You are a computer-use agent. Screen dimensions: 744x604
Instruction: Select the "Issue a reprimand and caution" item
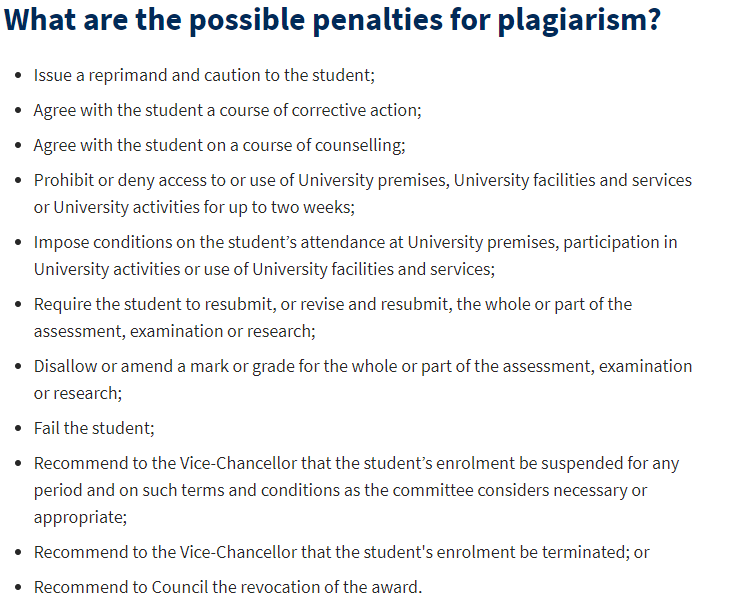(204, 75)
